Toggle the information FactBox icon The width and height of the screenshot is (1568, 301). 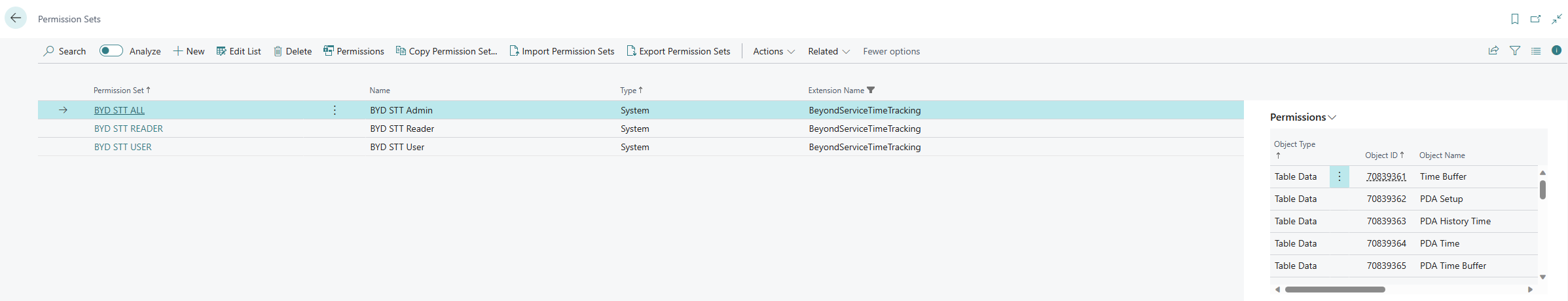point(1556,50)
